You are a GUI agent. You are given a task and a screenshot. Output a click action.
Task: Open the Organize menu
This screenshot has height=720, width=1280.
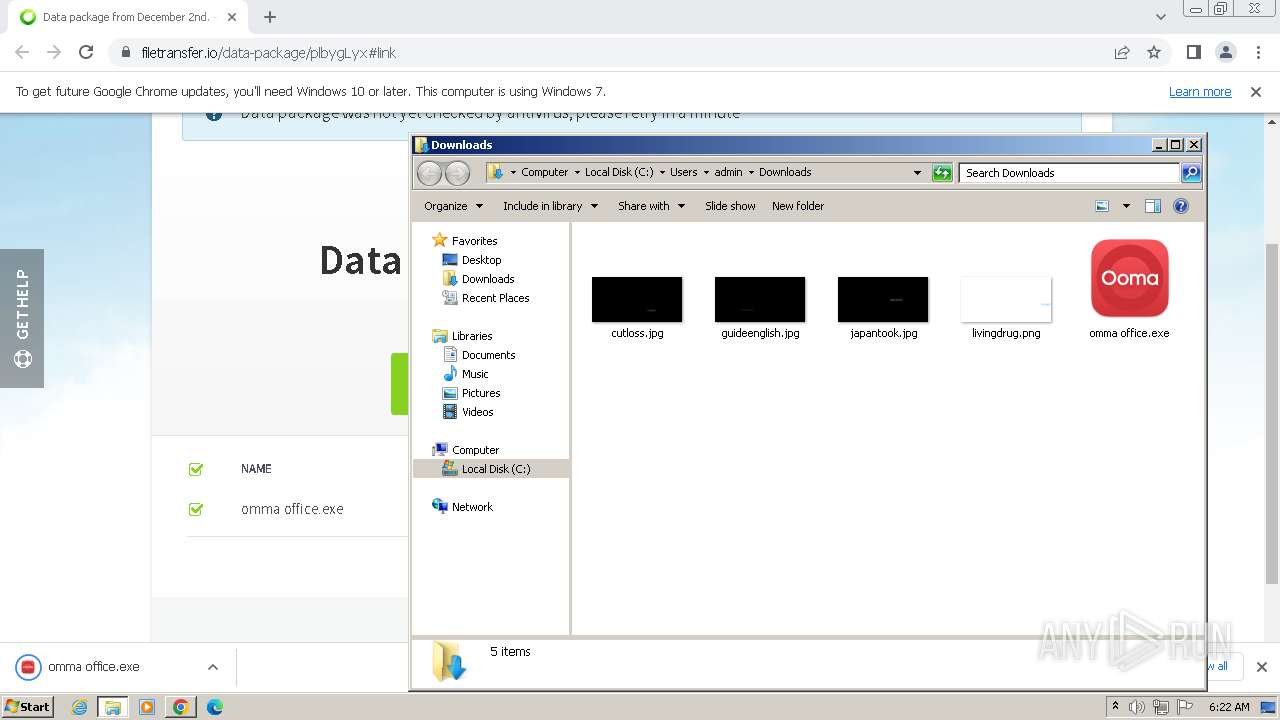[453, 206]
